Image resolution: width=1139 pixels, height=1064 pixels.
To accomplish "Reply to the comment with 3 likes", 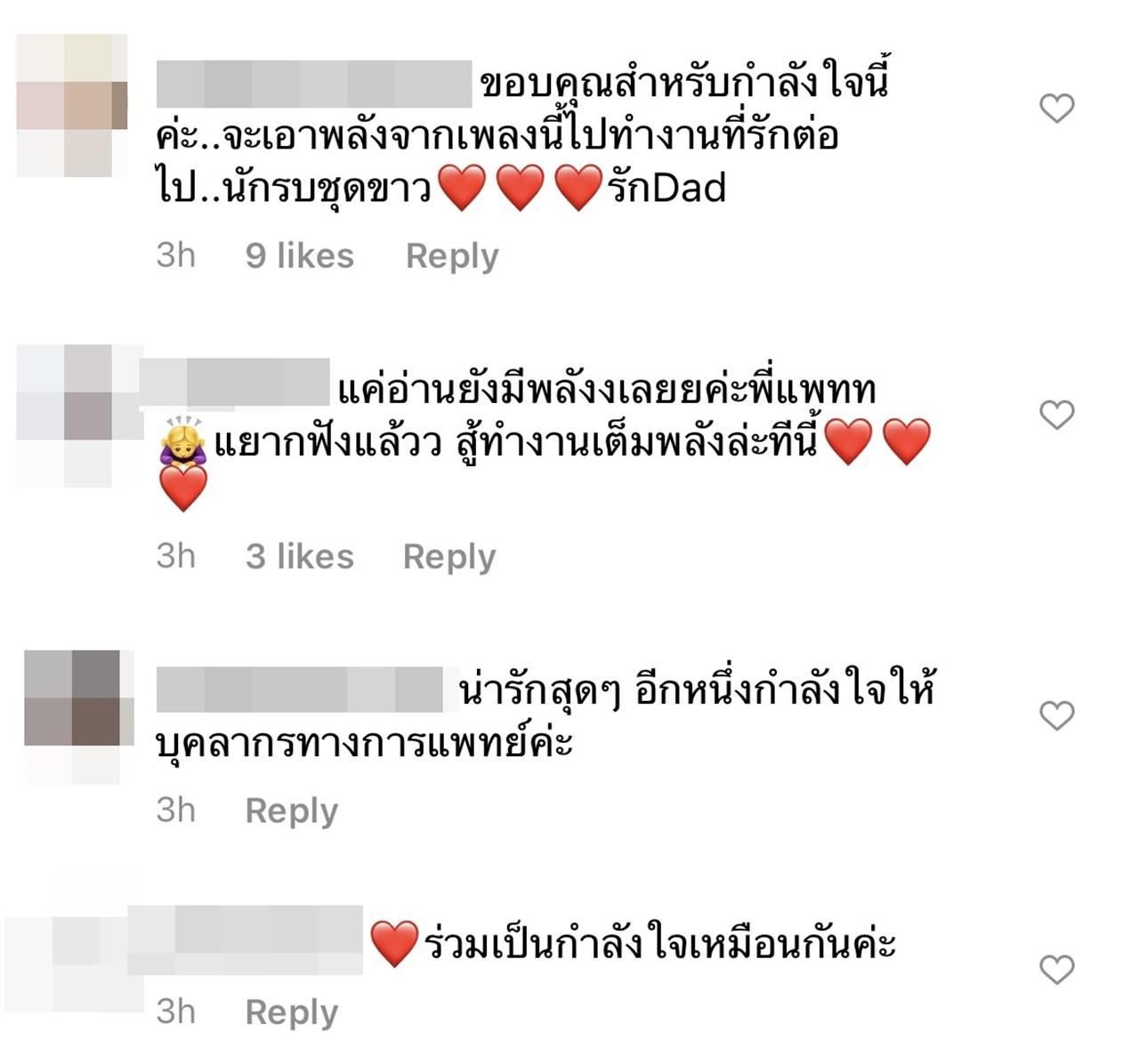I will 449,557.
